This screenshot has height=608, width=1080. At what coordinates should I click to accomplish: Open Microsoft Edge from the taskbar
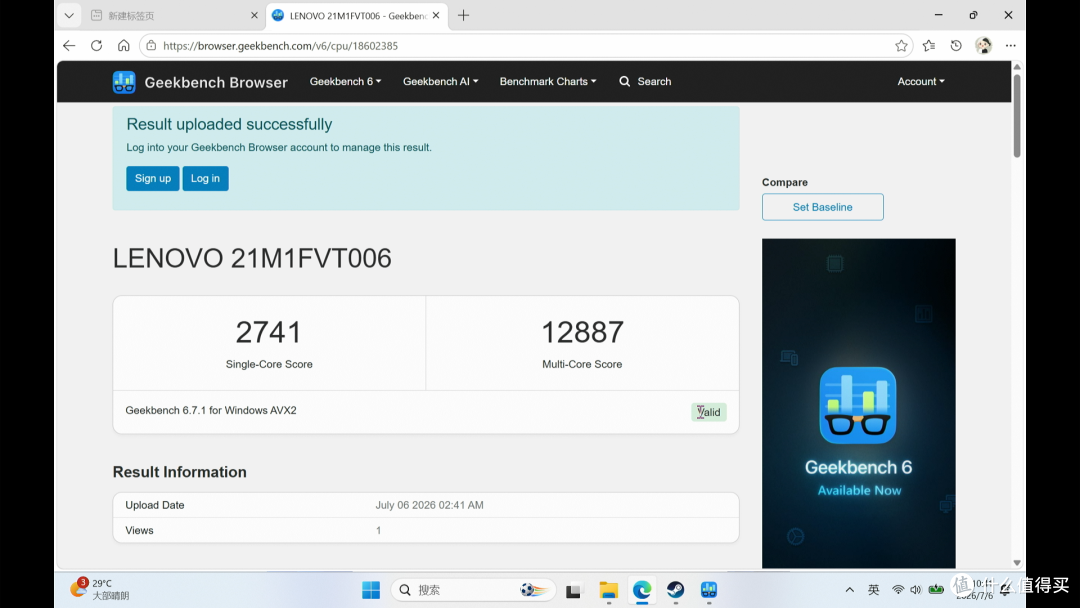(x=642, y=590)
